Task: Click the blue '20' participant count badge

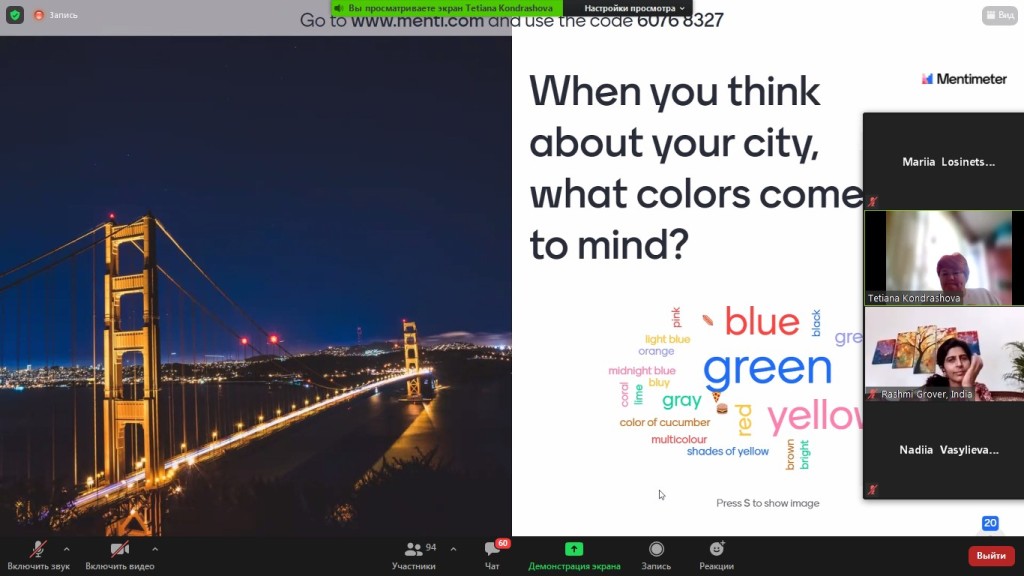Action: pyautogui.click(x=990, y=523)
